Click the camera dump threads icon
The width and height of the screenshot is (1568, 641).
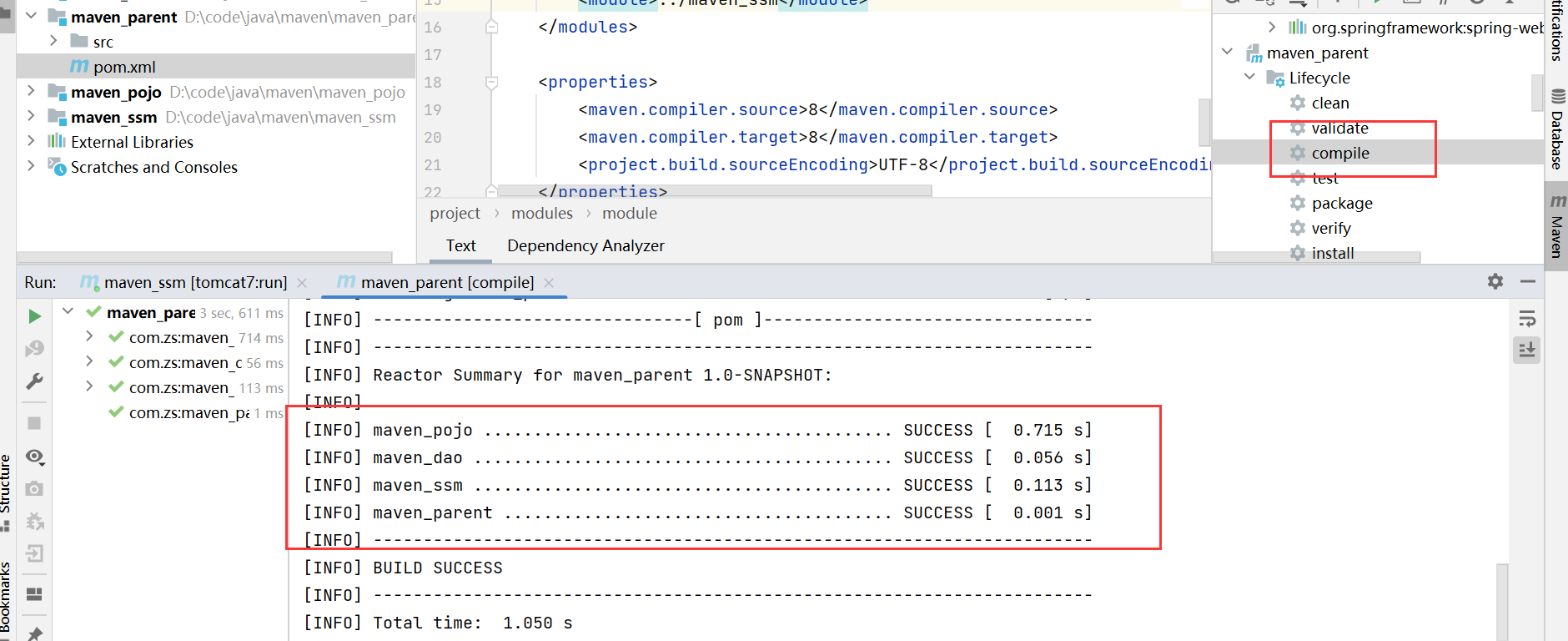[34, 488]
